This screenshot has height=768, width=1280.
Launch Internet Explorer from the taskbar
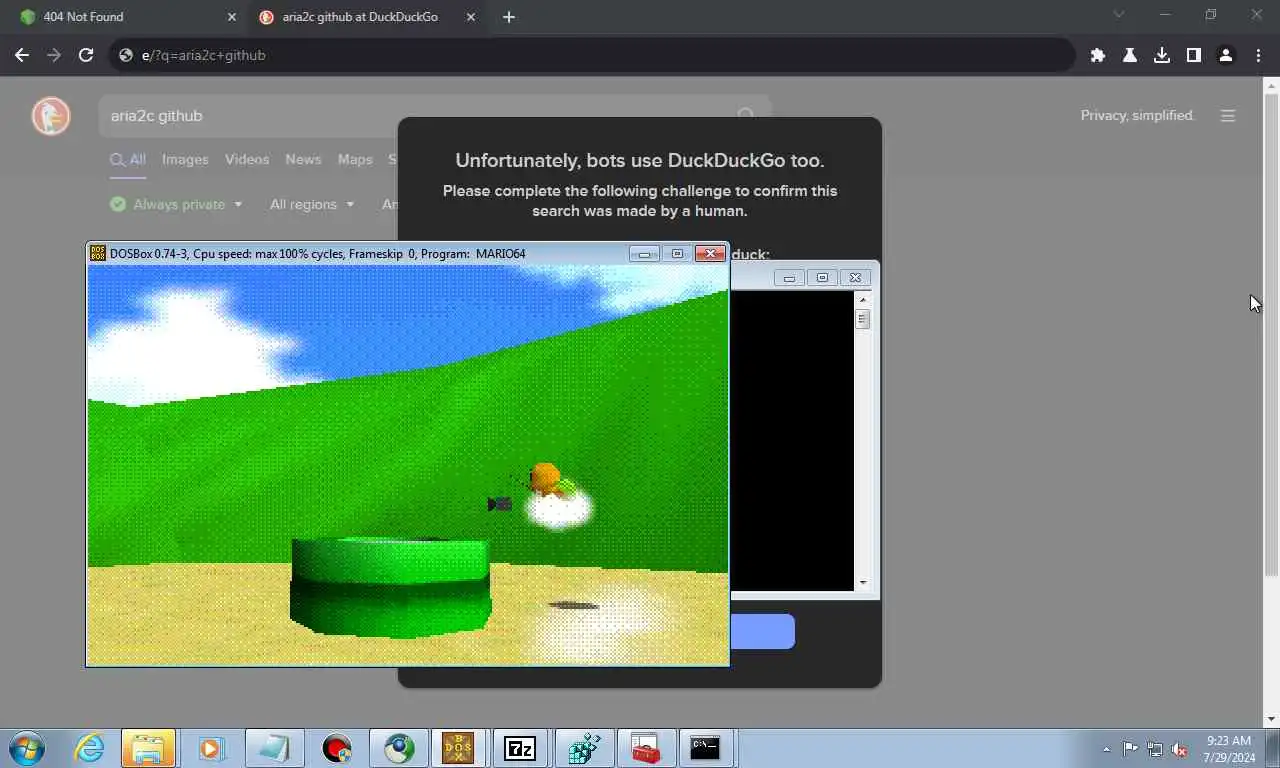click(x=89, y=748)
